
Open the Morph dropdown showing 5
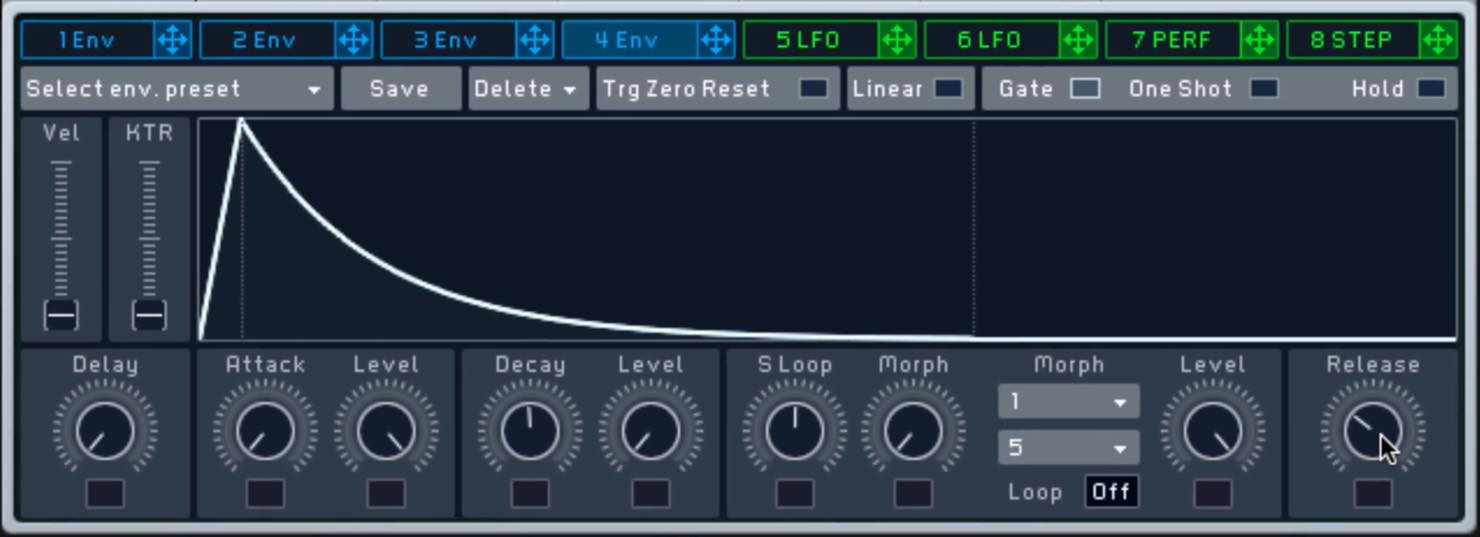(1069, 447)
